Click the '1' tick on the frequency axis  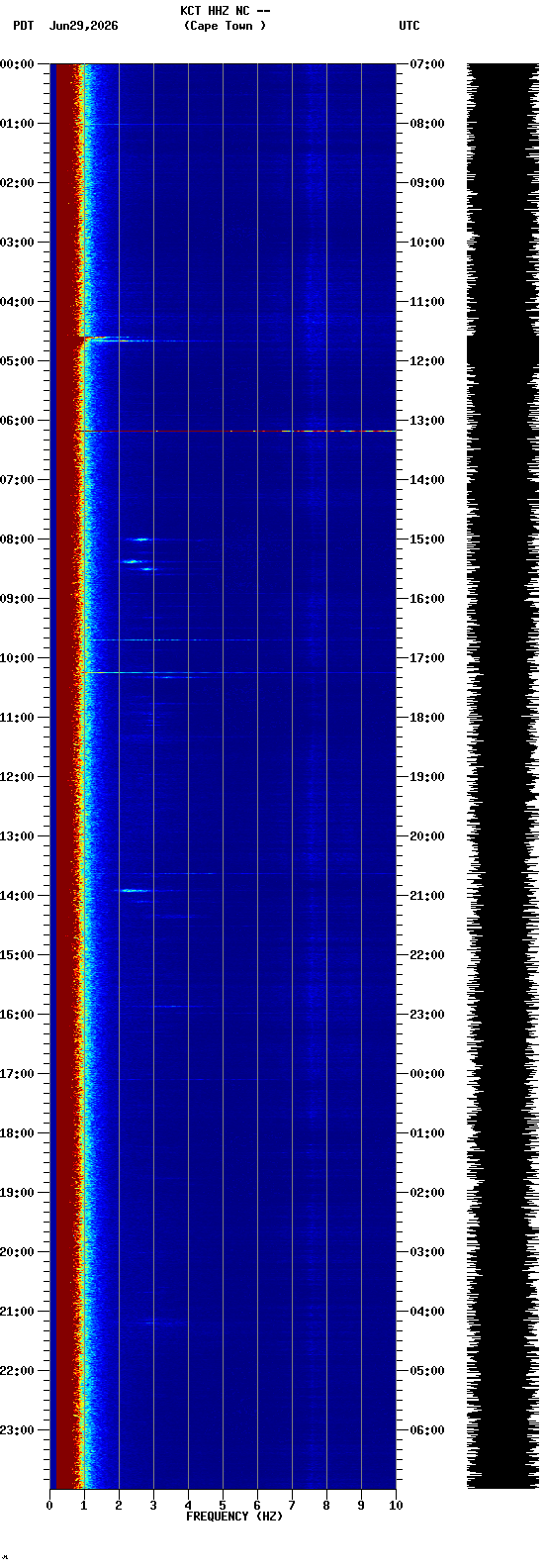point(84,1506)
